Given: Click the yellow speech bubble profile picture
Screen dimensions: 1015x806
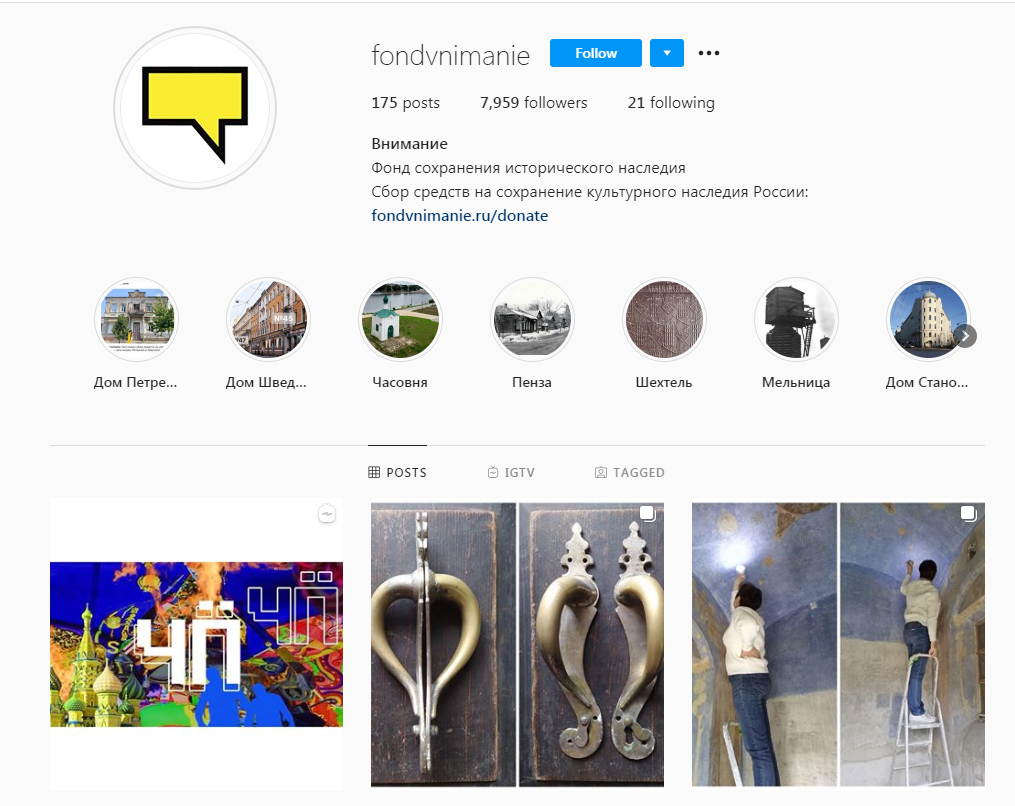Looking at the screenshot, I should (x=195, y=108).
